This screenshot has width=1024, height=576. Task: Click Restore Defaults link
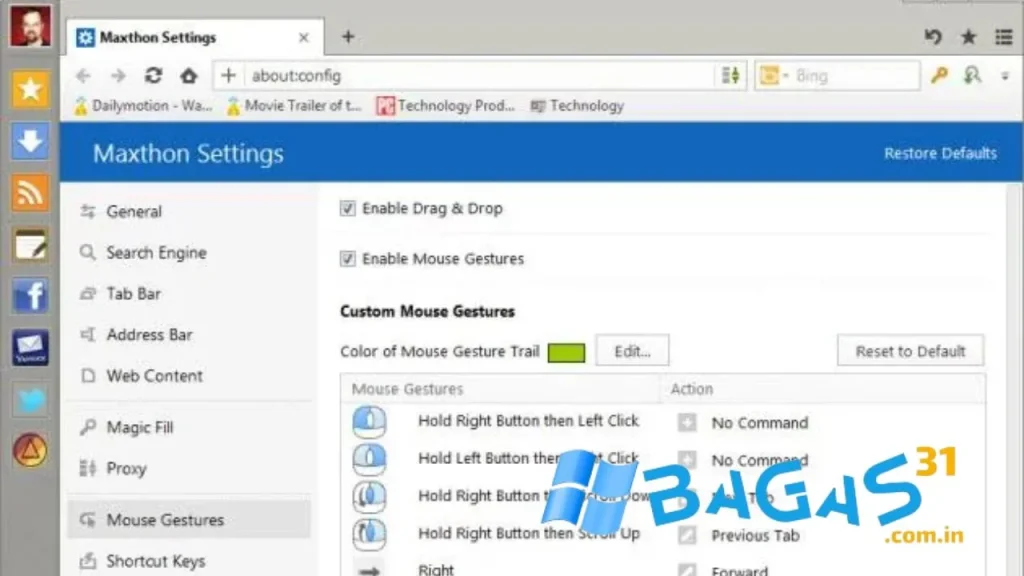click(x=940, y=153)
